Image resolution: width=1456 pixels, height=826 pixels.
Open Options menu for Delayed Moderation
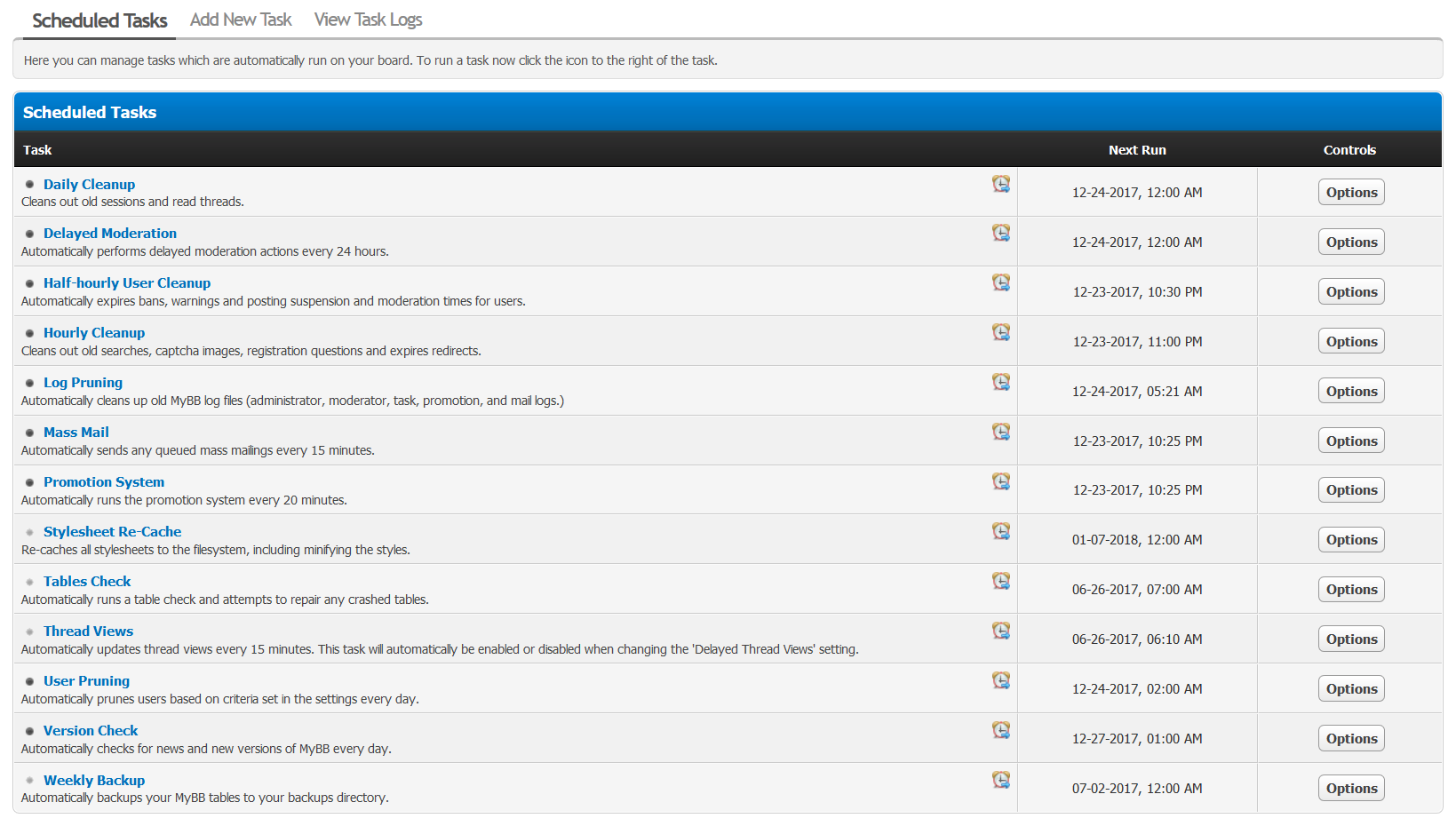point(1351,242)
